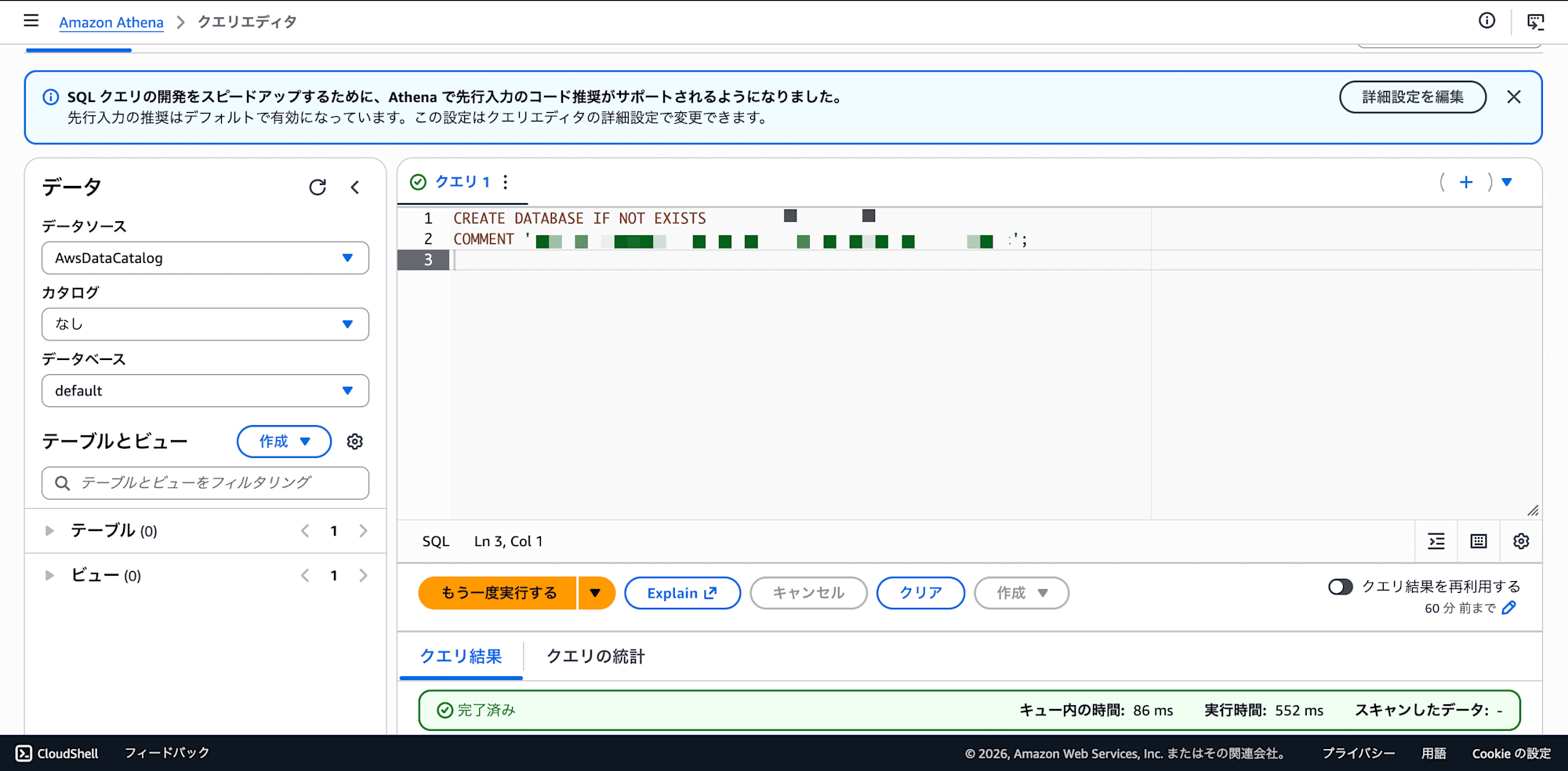Click the Explain button

coord(682,593)
